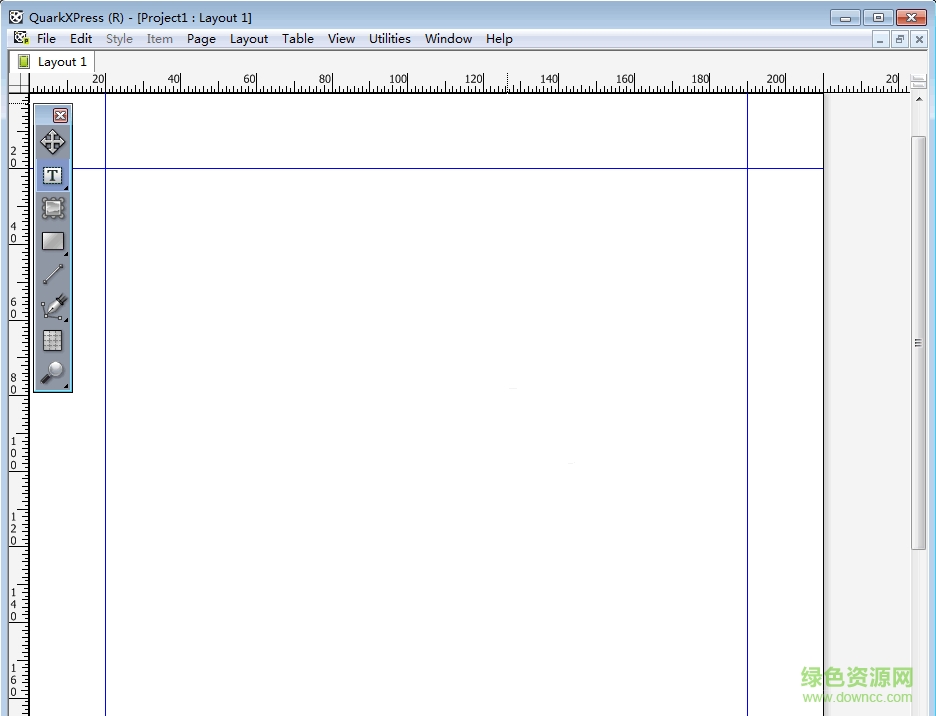Select the Zoom magnifier tool
The height and width of the screenshot is (716, 936).
click(x=53, y=372)
